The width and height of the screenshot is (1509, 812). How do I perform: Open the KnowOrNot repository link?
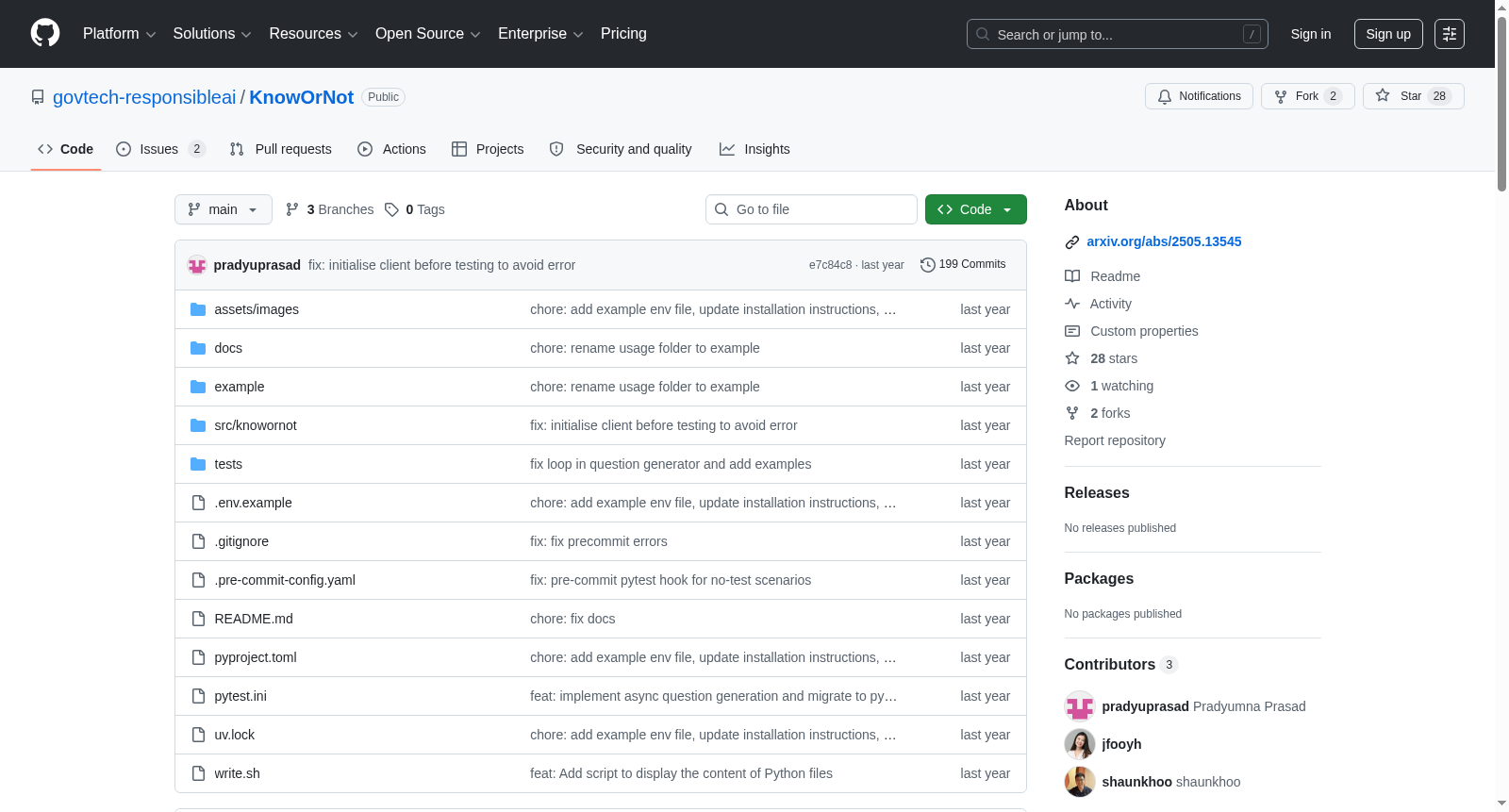pos(301,97)
